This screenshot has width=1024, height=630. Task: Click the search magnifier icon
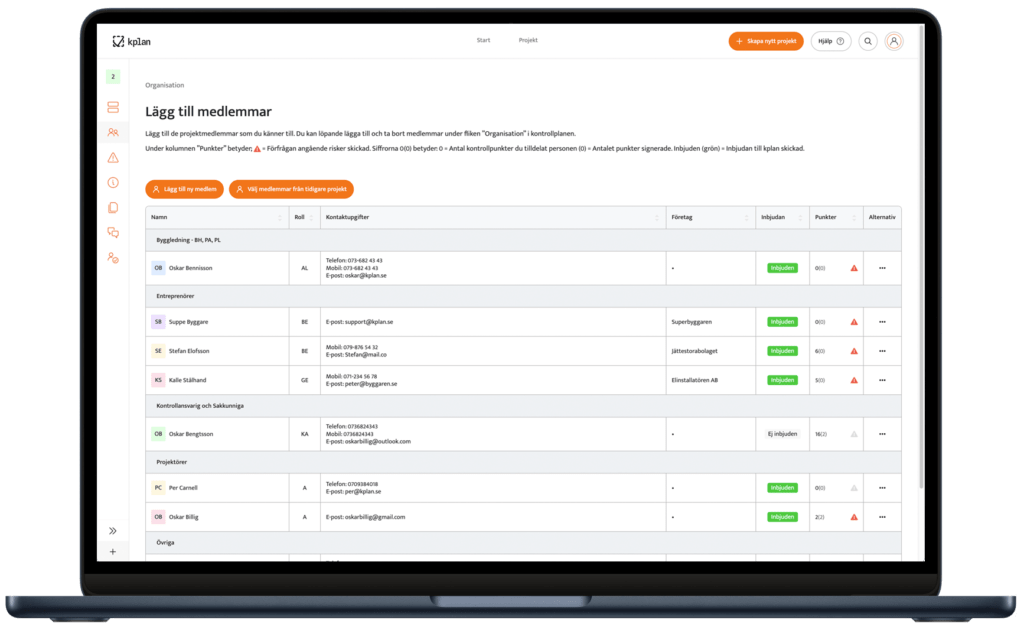[868, 41]
